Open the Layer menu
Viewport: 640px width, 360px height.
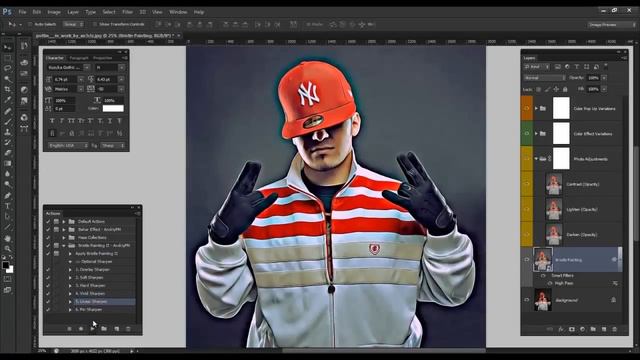click(73, 12)
